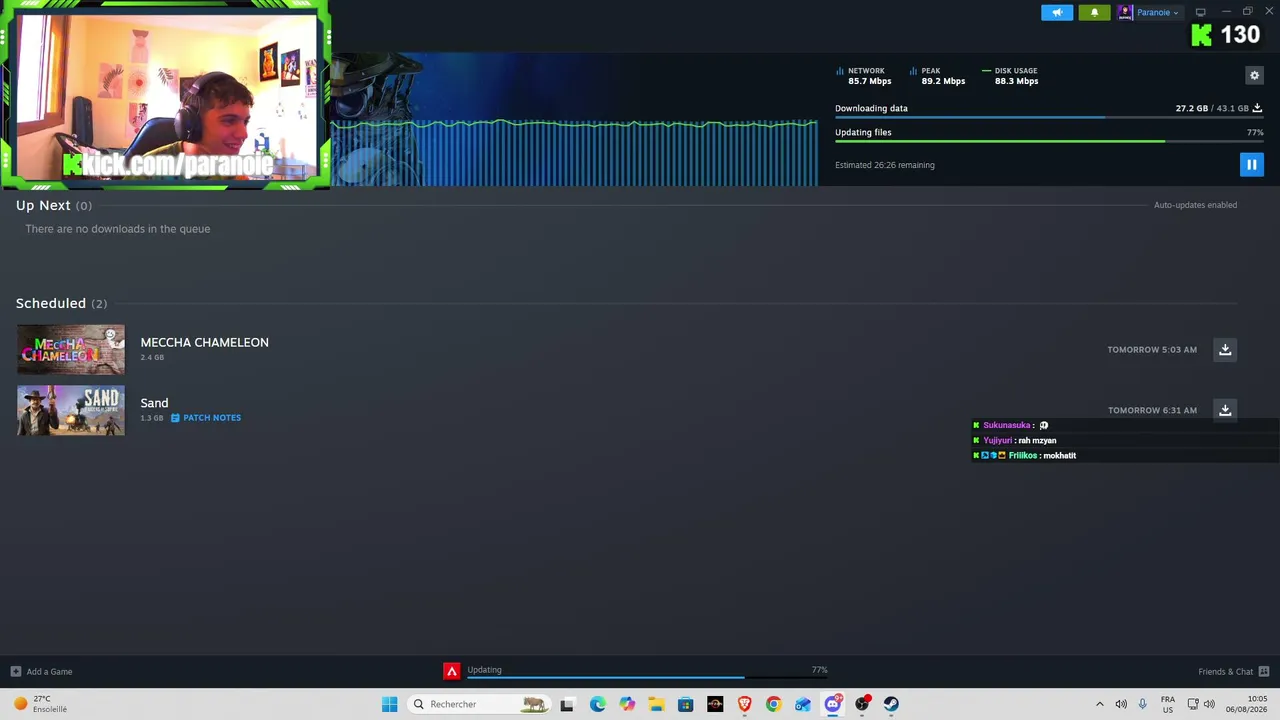Open Steam announcements megaphone button
Screen dimensions: 1280x720
coord(1057,13)
